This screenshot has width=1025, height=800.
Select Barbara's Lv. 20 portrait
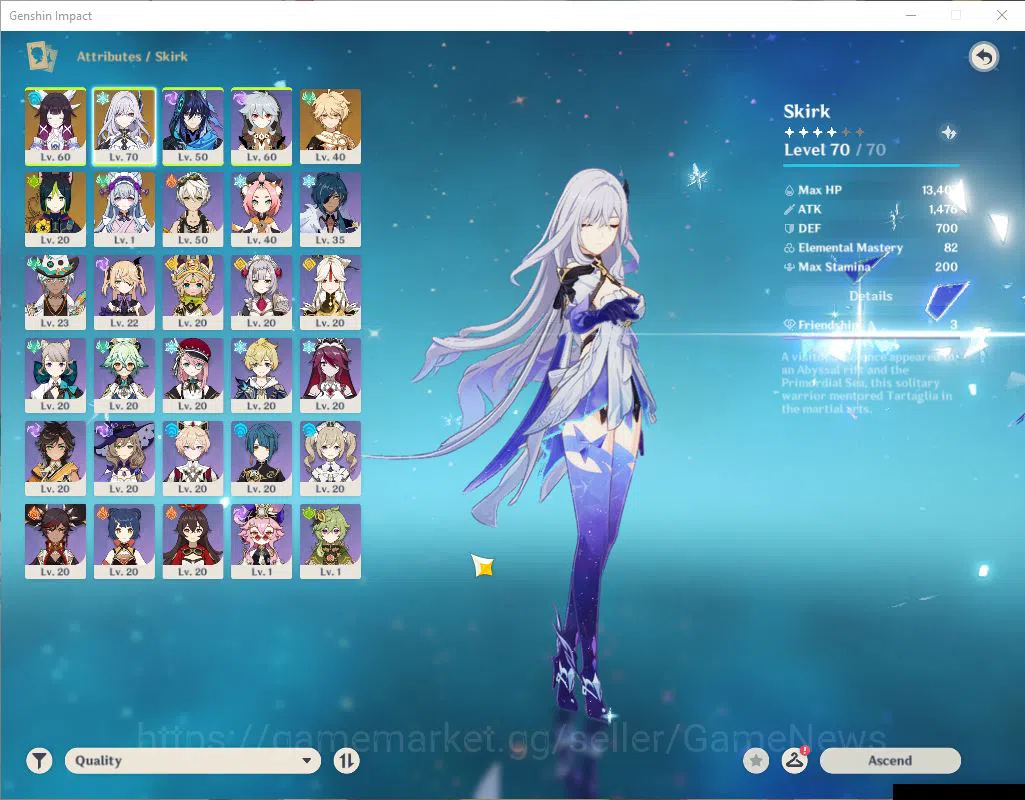click(330, 458)
